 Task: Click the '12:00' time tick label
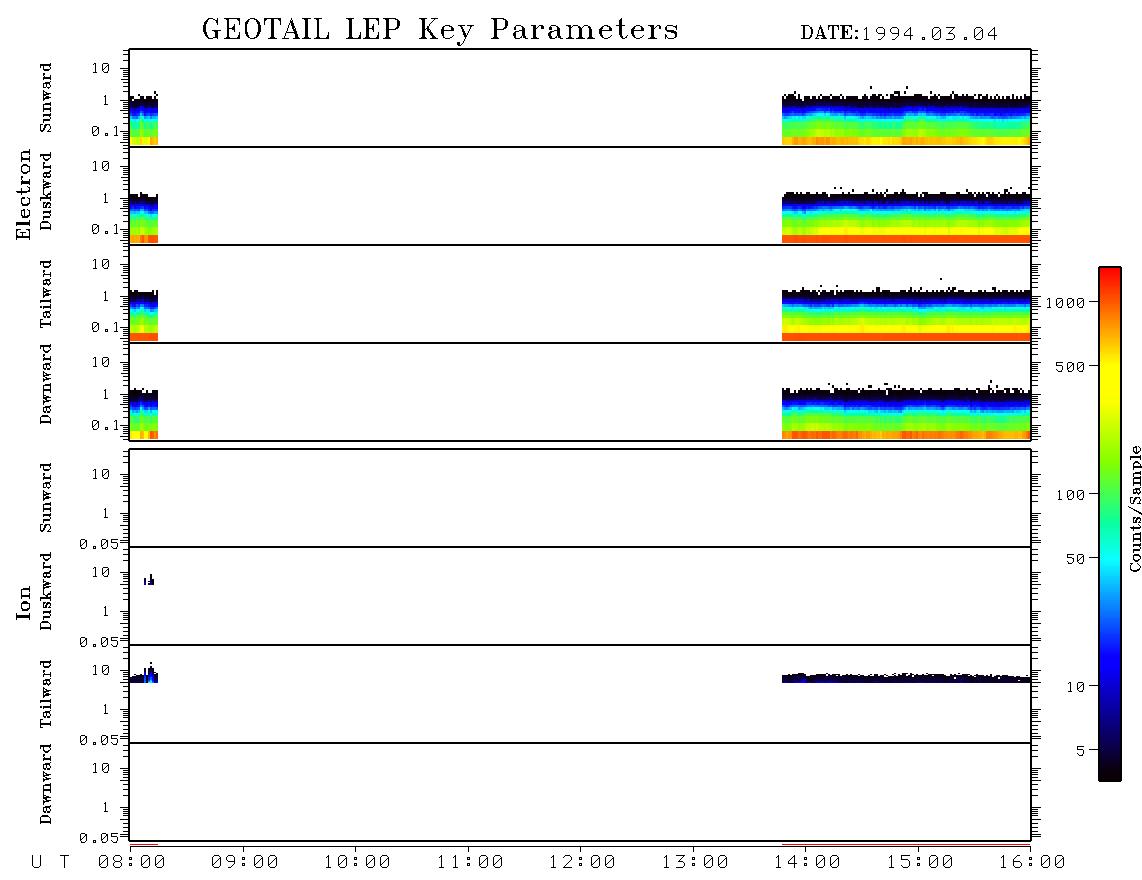(582, 862)
